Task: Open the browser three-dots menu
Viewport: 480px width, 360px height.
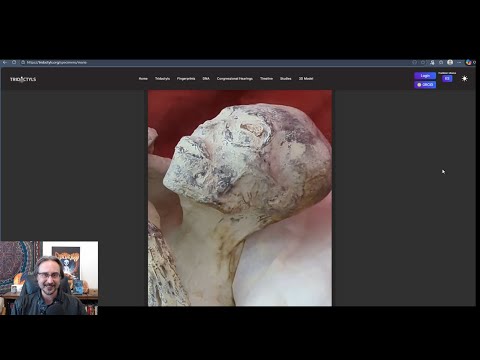Action: tap(459, 62)
